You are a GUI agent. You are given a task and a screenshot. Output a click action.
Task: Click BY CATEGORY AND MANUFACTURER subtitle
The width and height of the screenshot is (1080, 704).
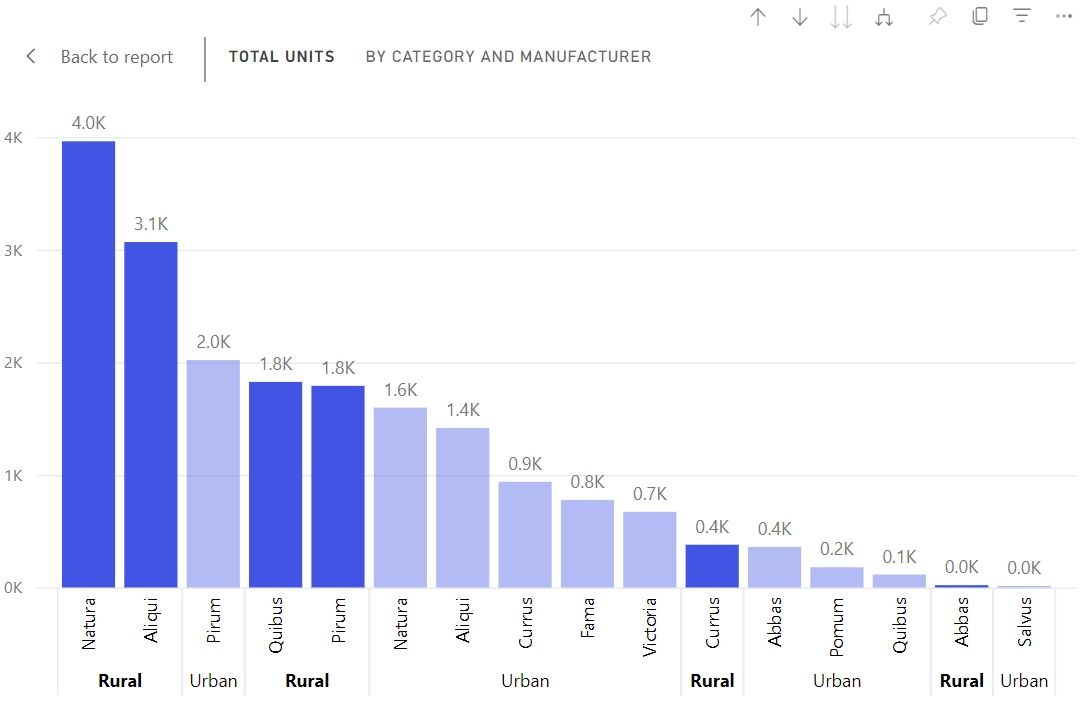[508, 56]
